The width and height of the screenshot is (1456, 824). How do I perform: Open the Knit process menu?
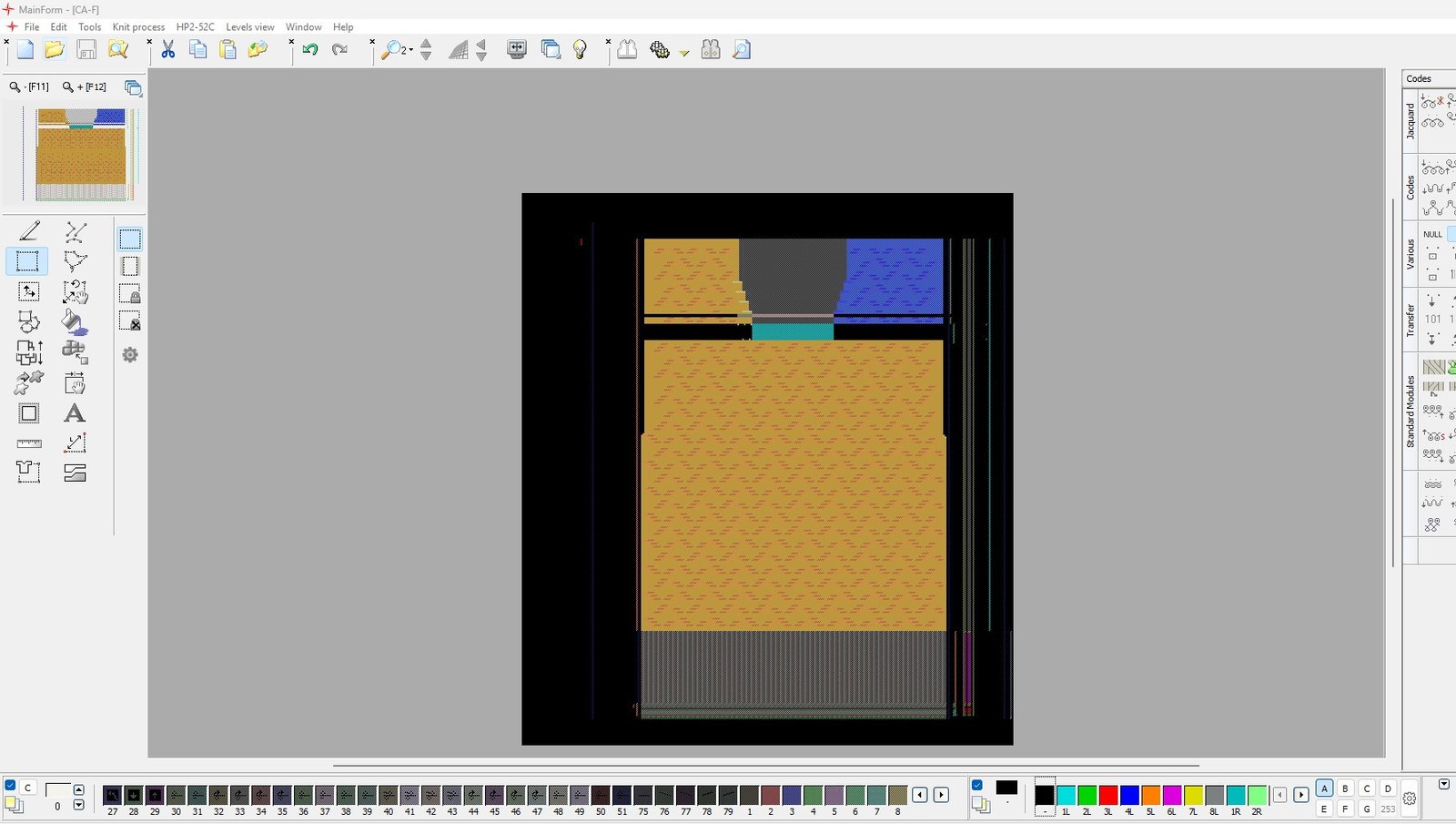tap(138, 27)
